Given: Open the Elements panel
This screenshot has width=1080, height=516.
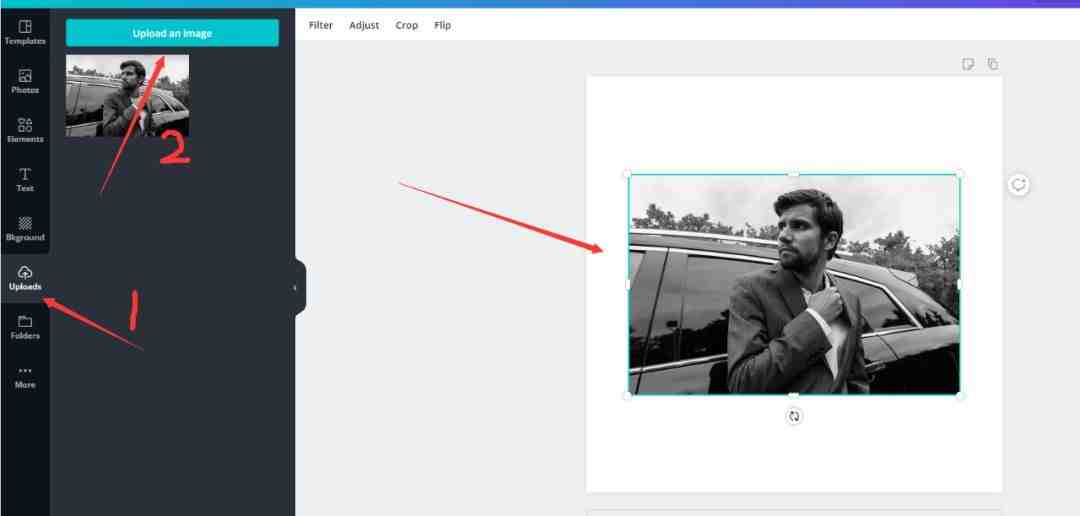Looking at the screenshot, I should [25, 129].
